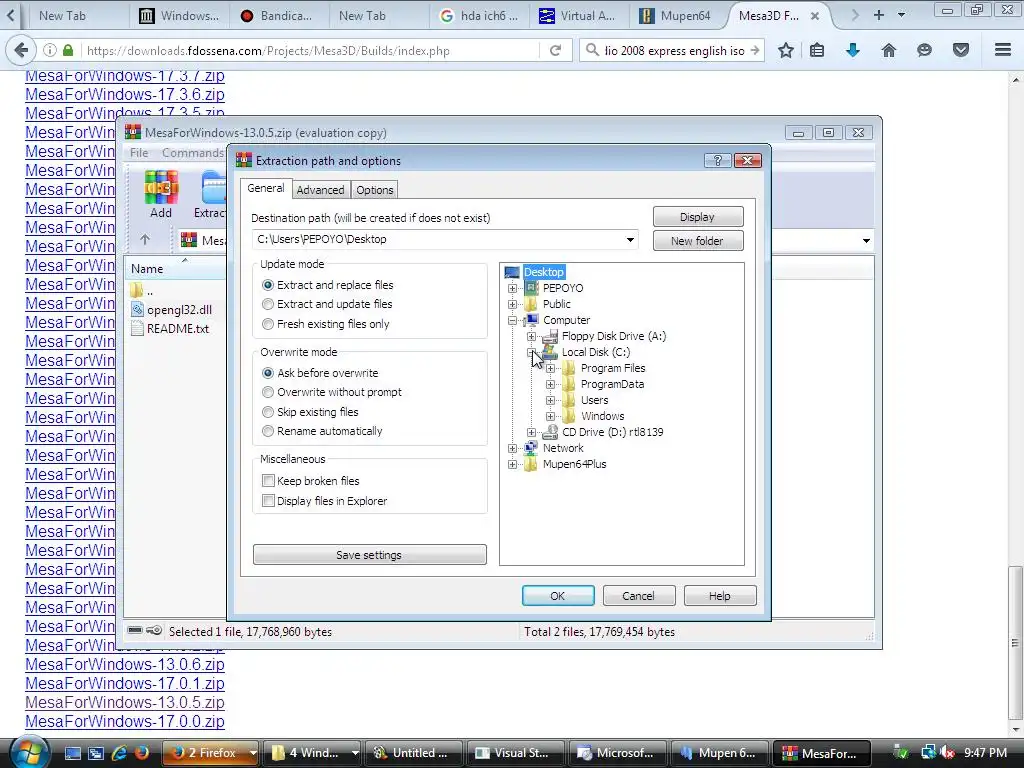Screen dimensions: 1024x768
Task: Open the destination path dropdown arrow
Action: coord(630,239)
